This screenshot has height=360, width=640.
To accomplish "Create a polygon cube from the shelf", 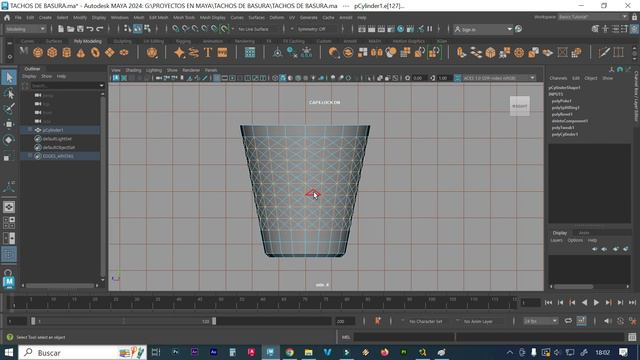I will [52, 53].
